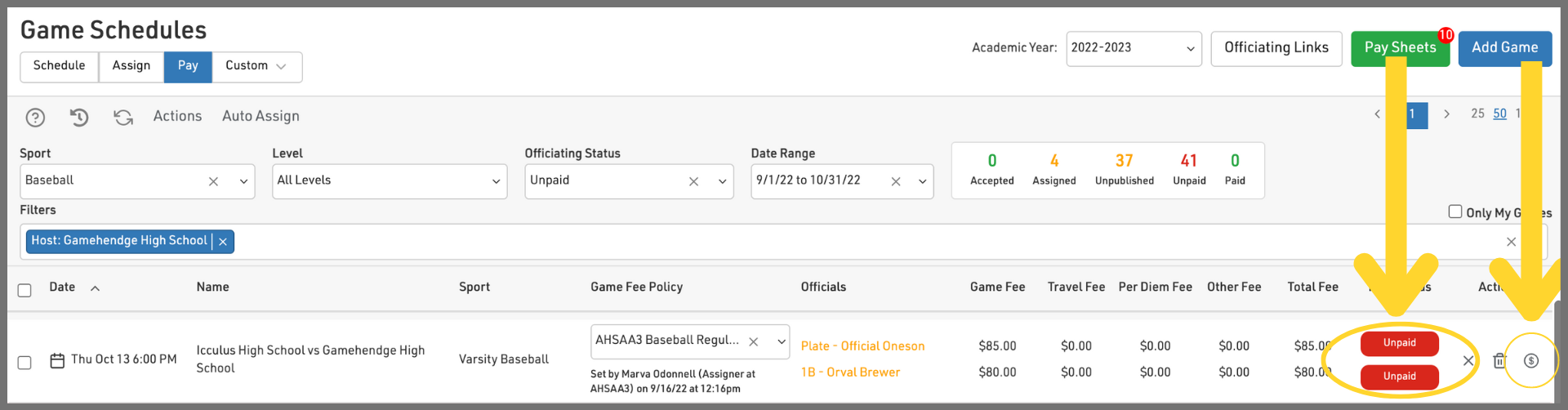Click the green Pay Sheets button
1568x410 pixels.
point(1399,48)
